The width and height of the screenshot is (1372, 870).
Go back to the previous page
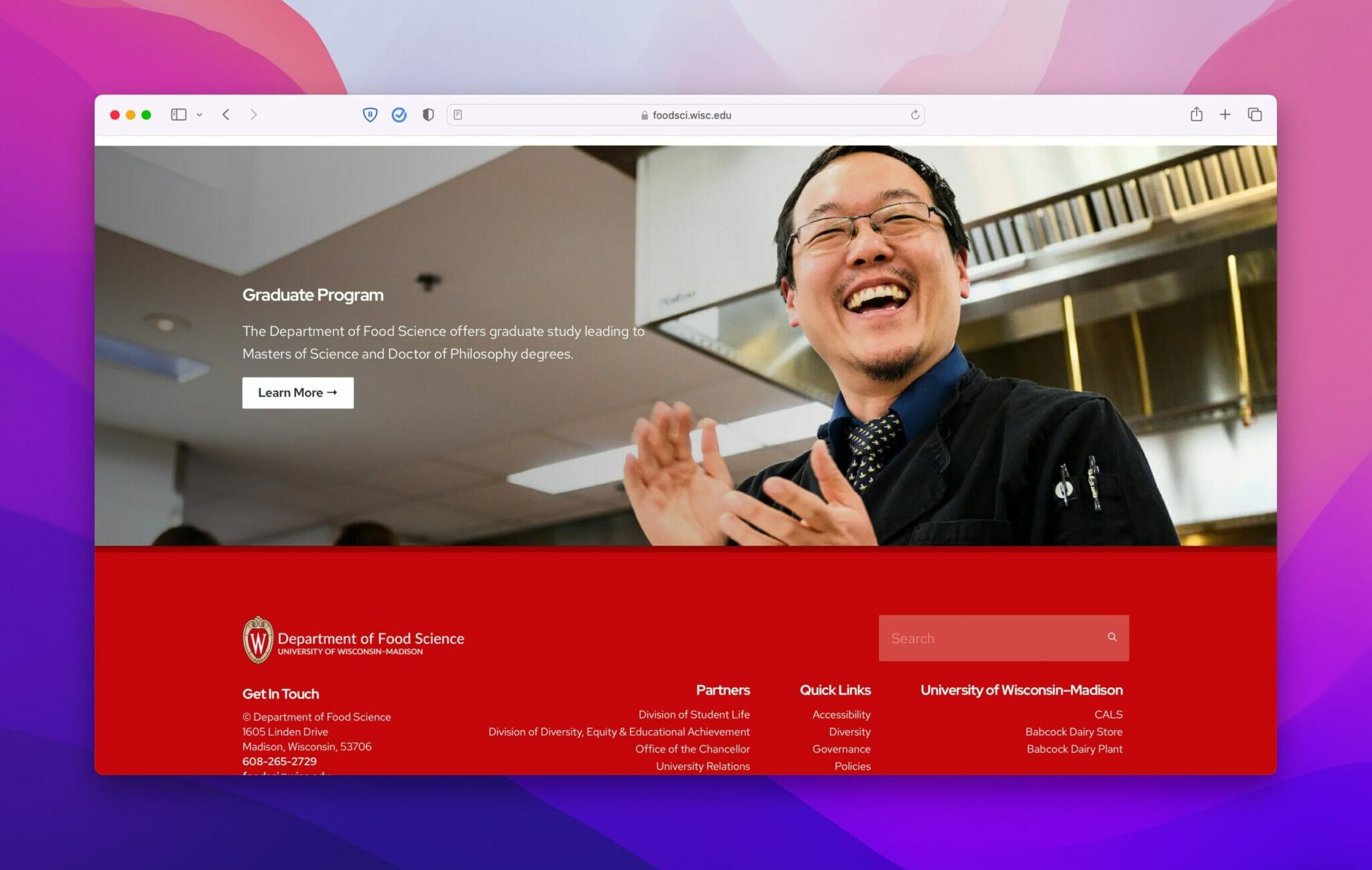click(226, 115)
